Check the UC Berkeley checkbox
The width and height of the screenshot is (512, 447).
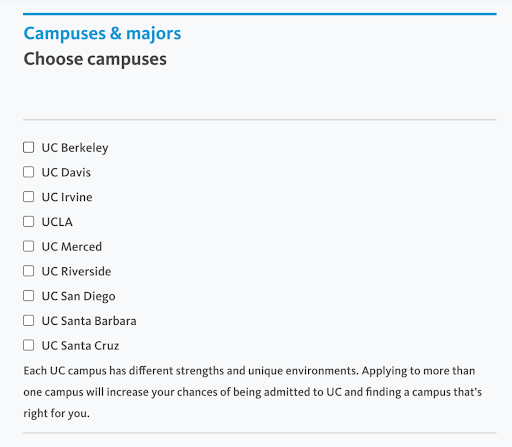click(x=29, y=147)
